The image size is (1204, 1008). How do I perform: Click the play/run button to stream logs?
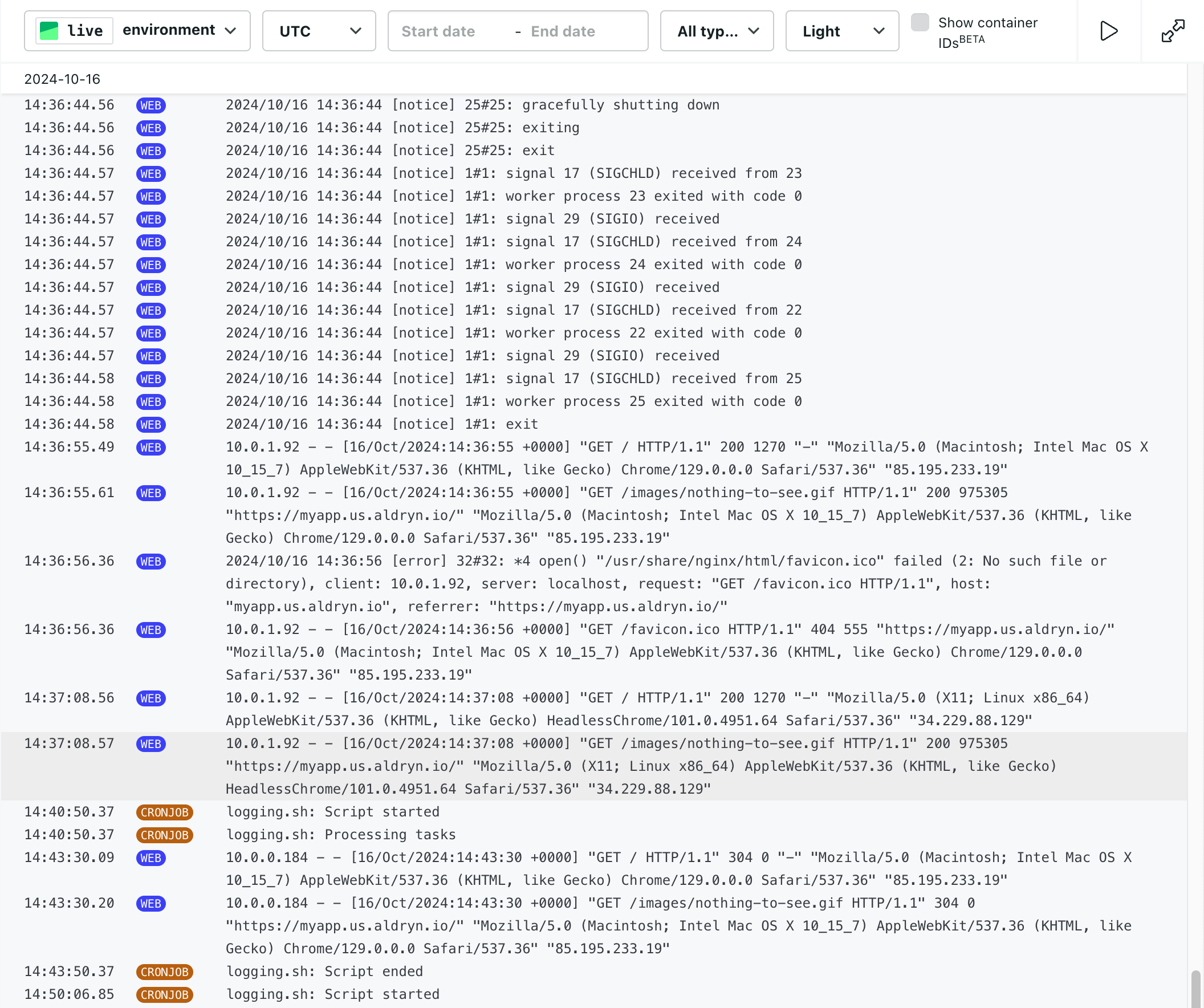[1109, 30]
